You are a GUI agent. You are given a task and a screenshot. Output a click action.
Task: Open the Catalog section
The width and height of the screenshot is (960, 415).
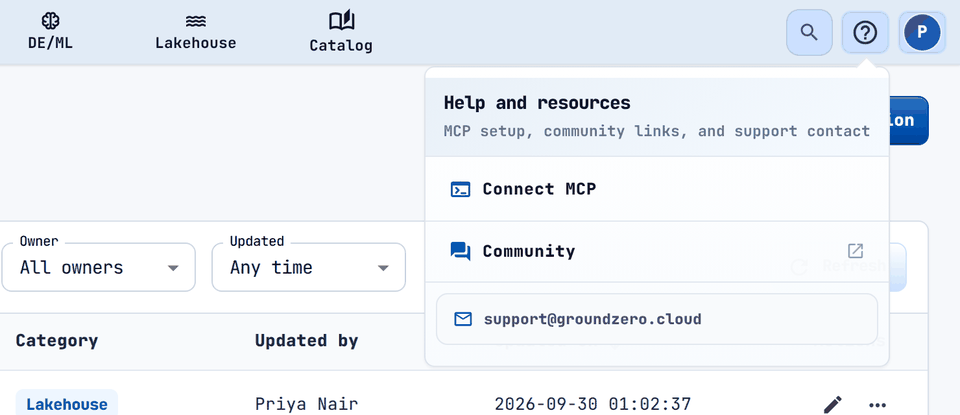341,32
